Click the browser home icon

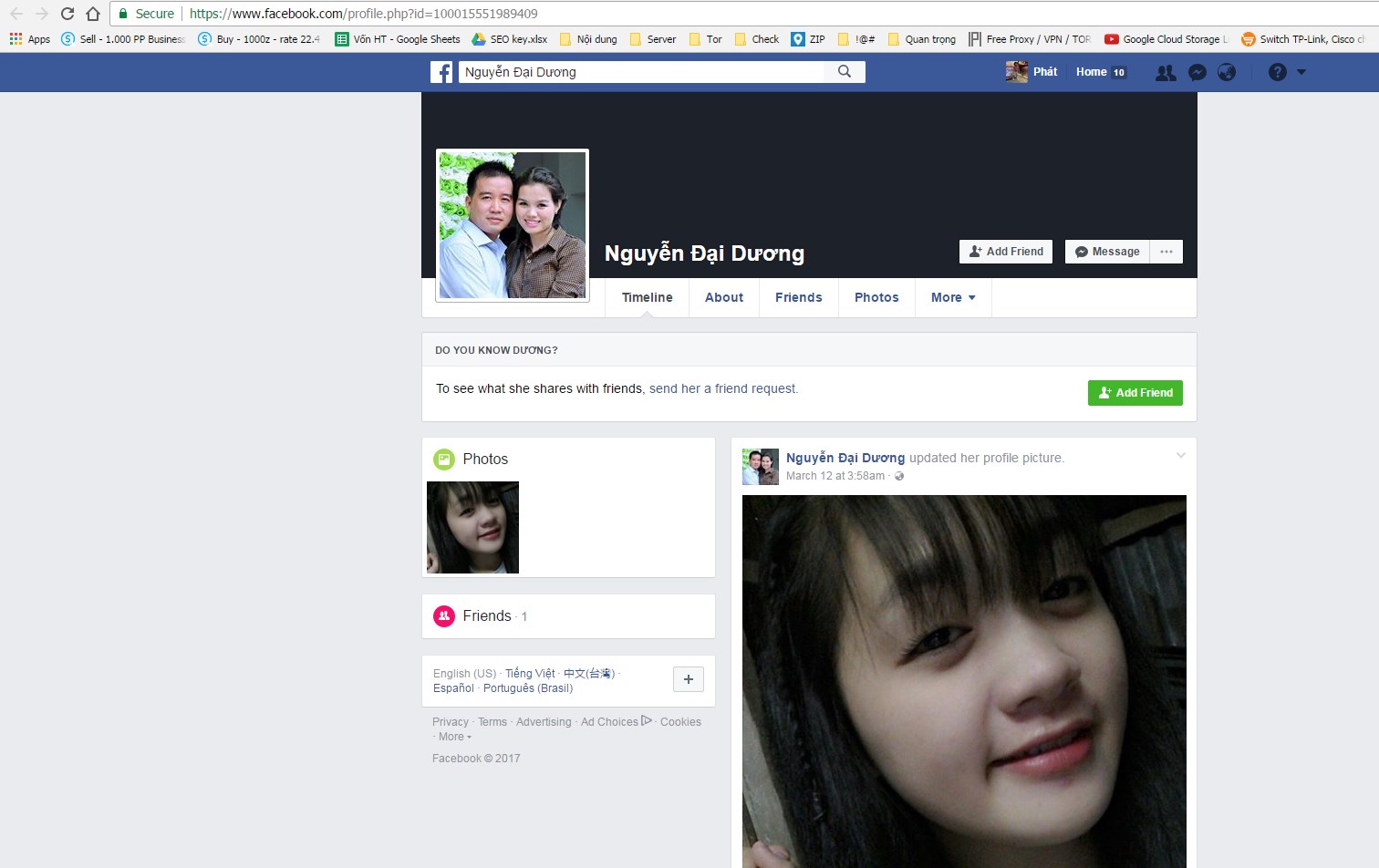(93, 14)
